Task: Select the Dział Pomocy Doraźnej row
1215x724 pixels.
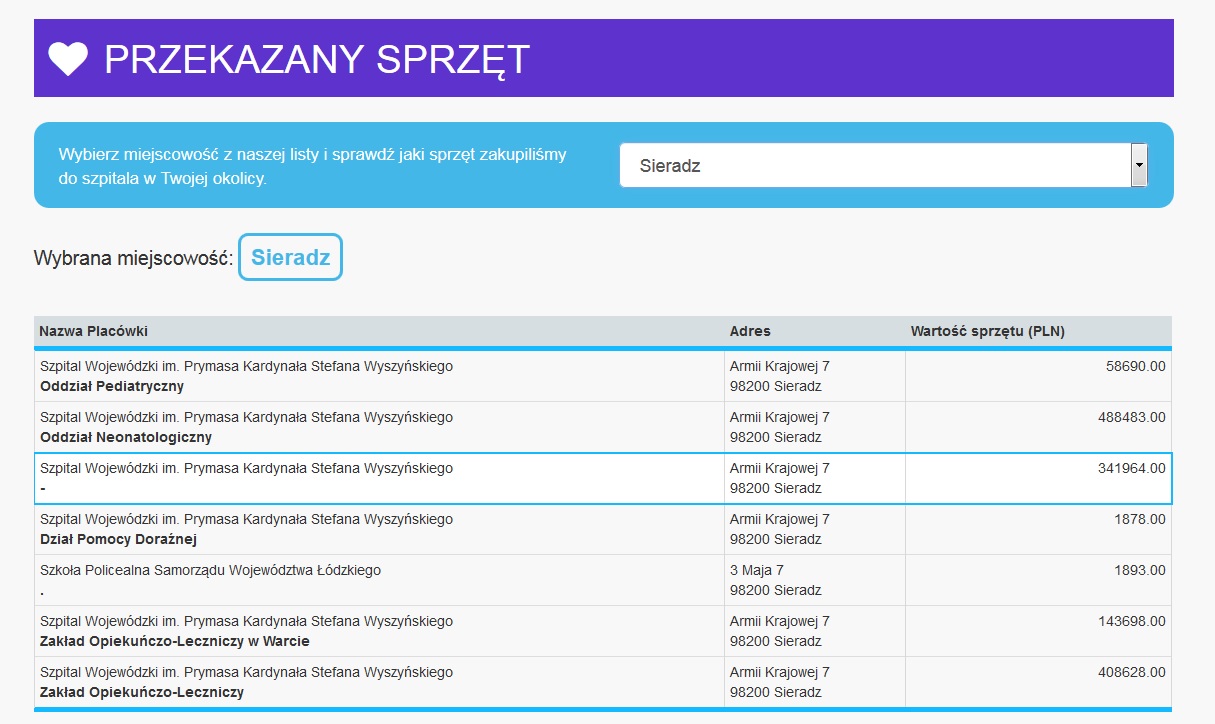Action: tap(379, 529)
